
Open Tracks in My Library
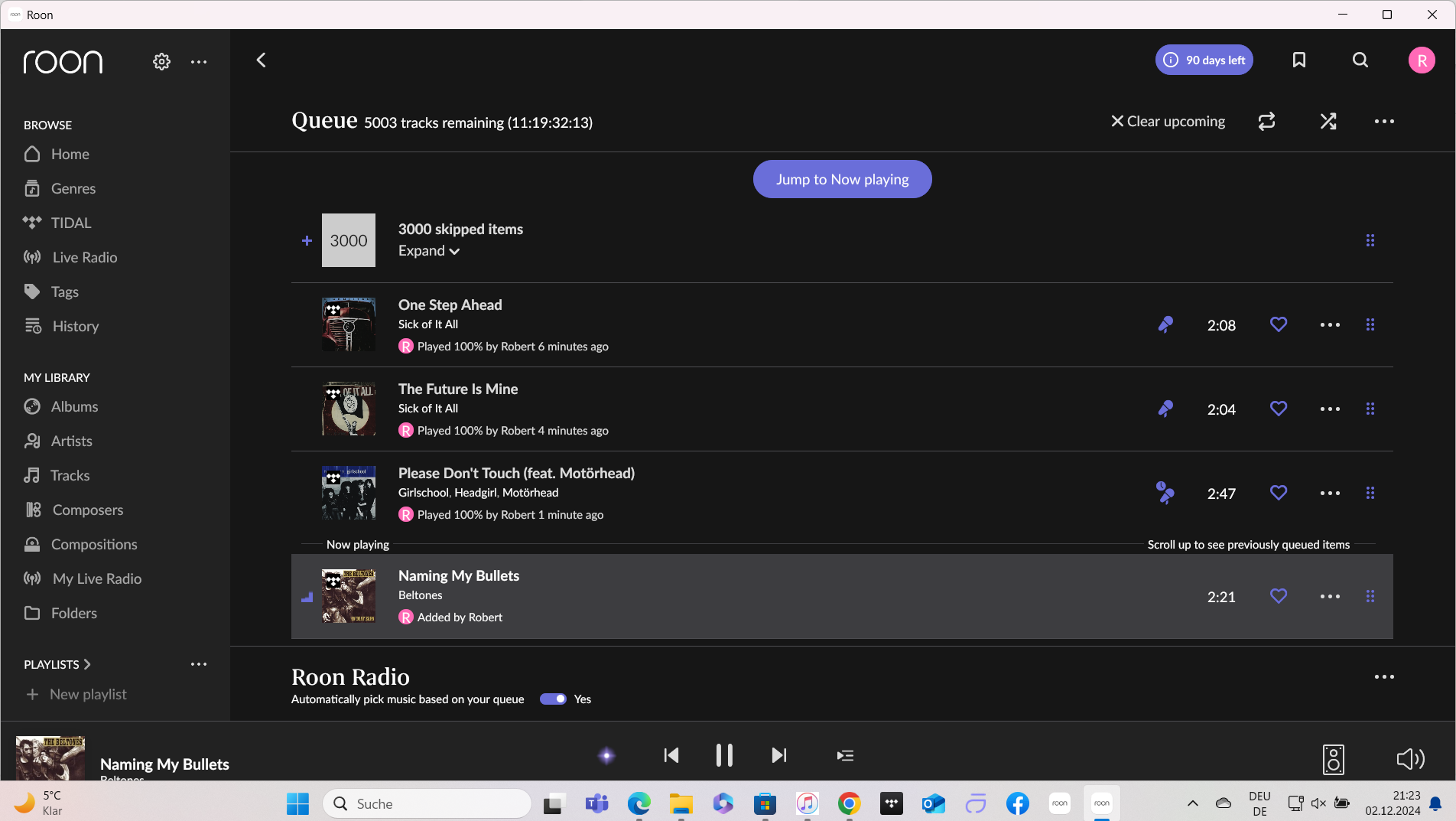[57, 475]
